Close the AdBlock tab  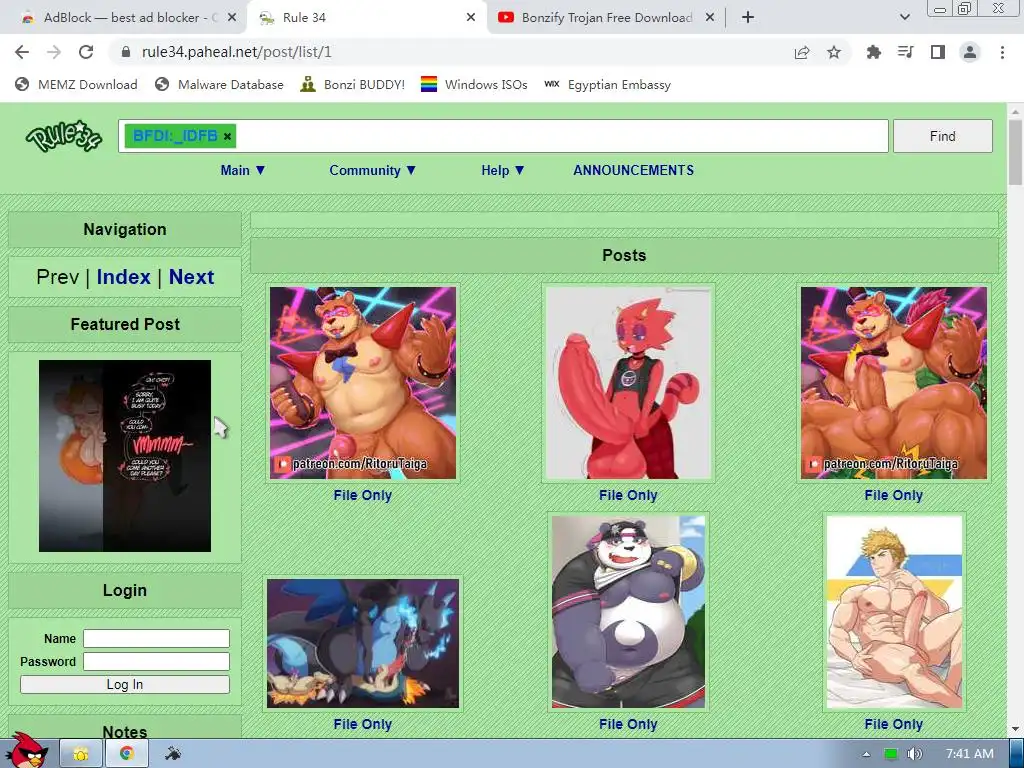click(232, 18)
